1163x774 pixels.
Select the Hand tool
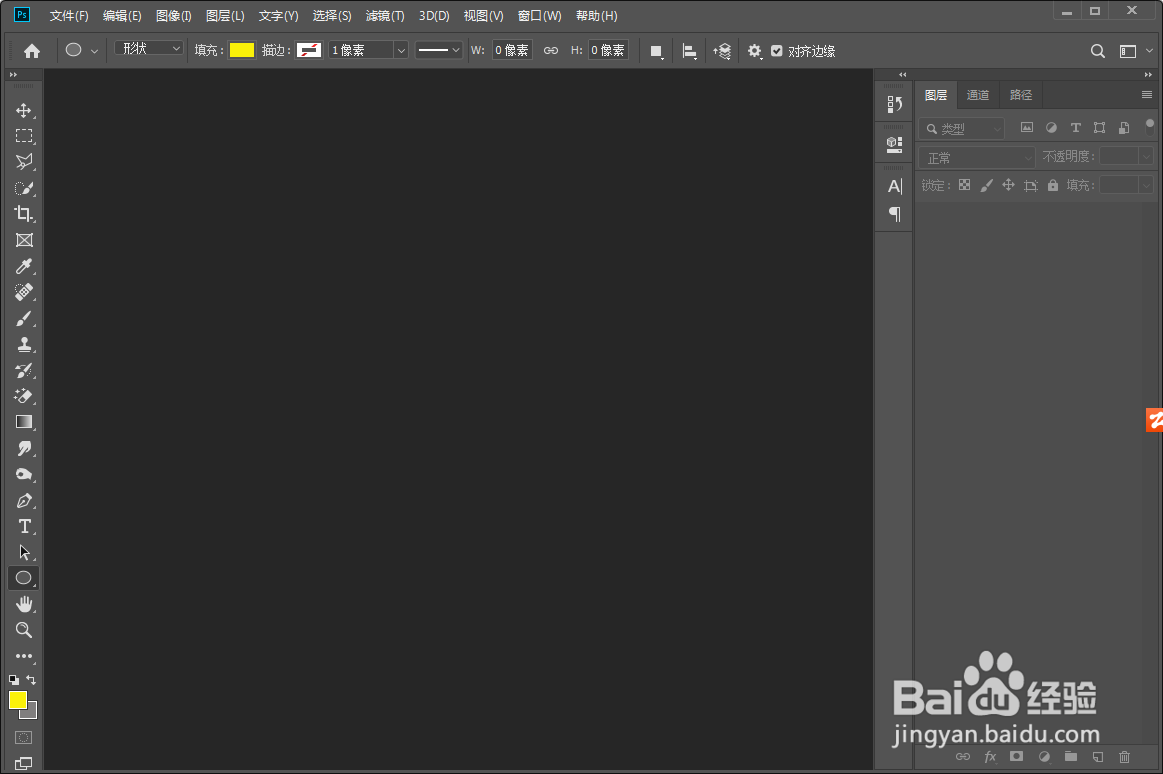click(x=24, y=604)
